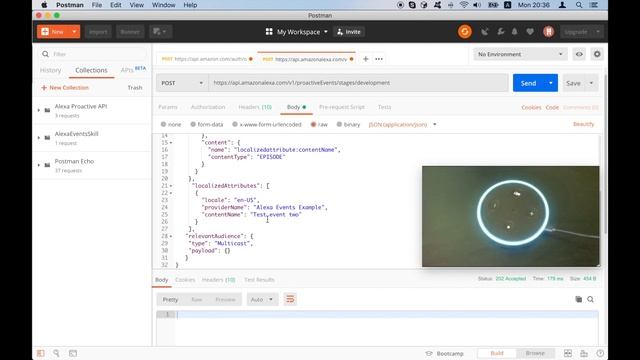The width and height of the screenshot is (640, 360).
Task: Click New Collection link
Action: pyautogui.click(x=65, y=88)
